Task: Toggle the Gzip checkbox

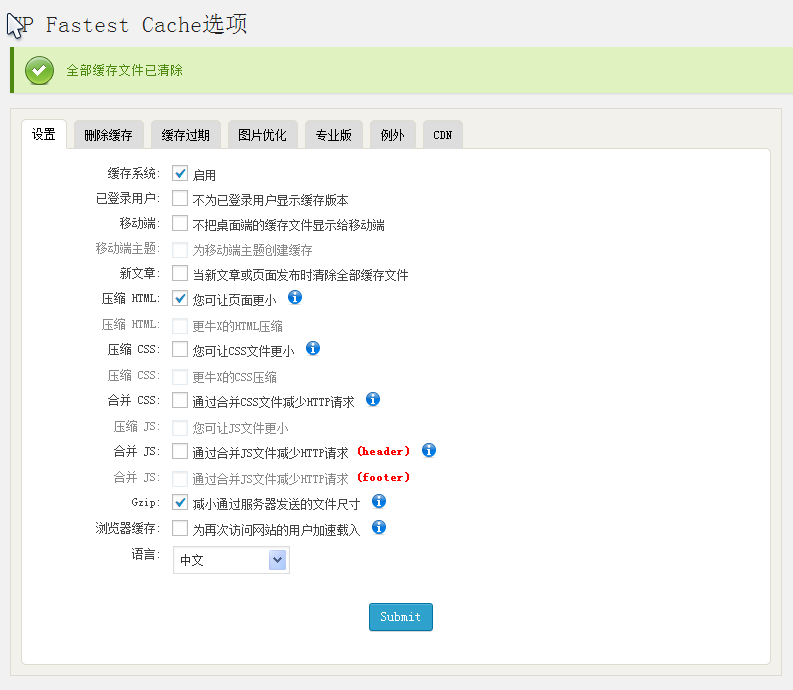Action: coord(180,502)
